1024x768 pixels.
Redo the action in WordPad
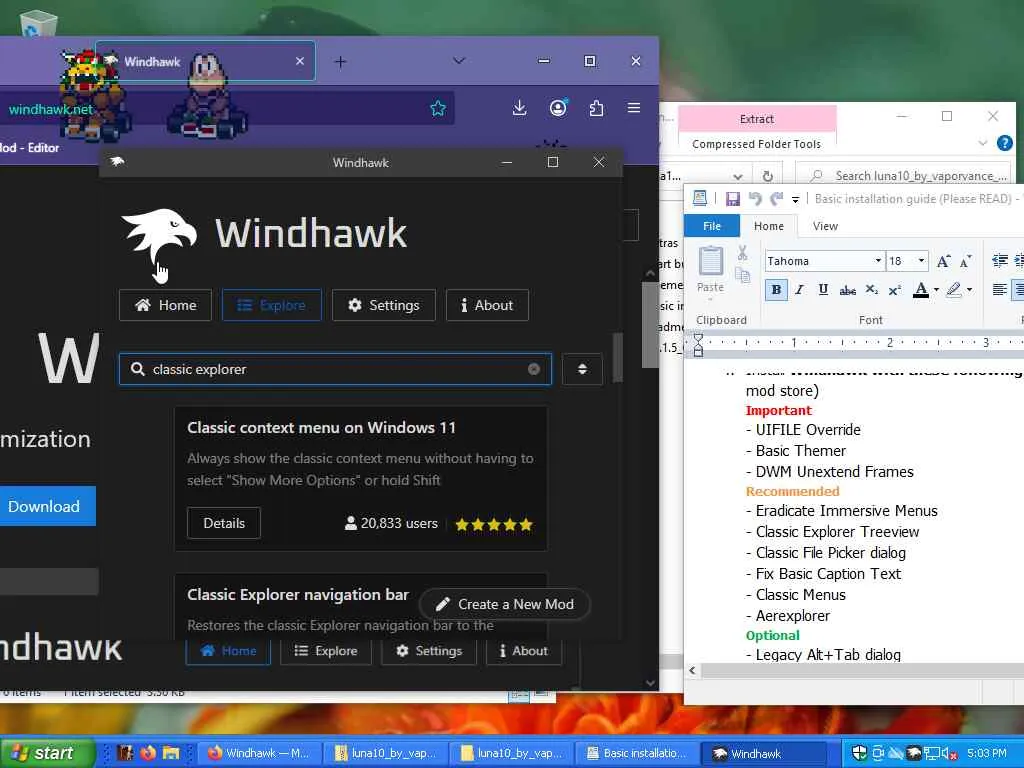pyautogui.click(x=776, y=199)
